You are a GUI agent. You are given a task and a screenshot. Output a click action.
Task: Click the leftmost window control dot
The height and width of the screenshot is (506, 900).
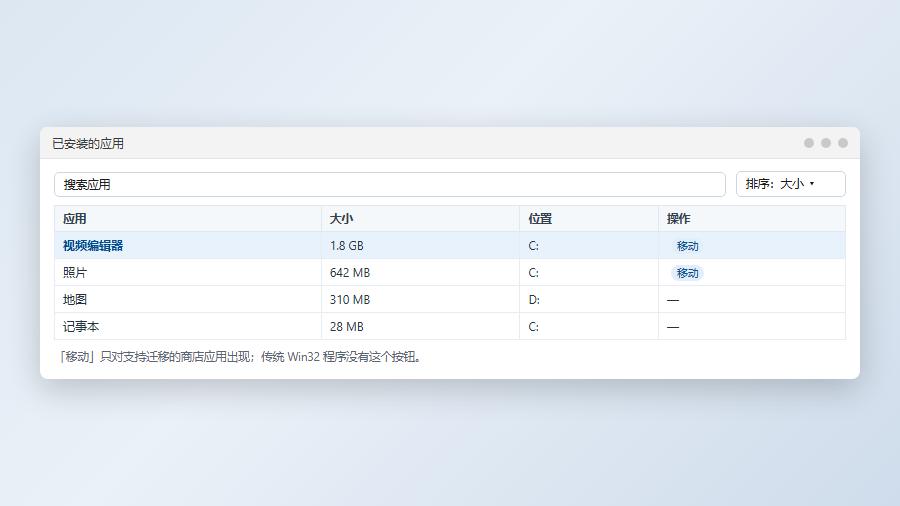click(x=809, y=143)
